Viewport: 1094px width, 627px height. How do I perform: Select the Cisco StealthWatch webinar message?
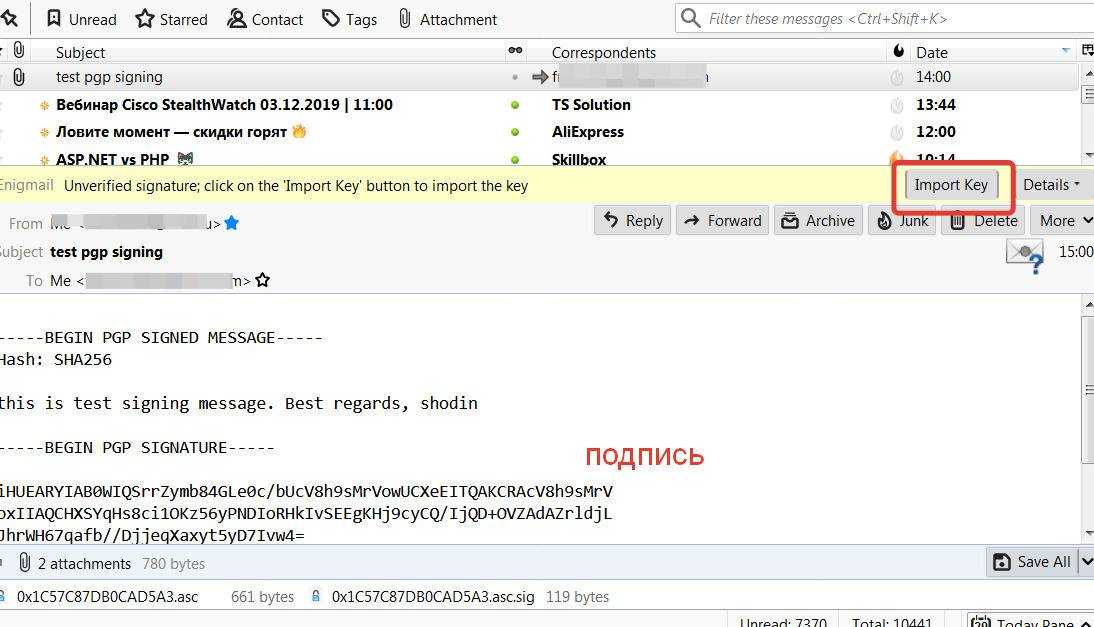point(224,105)
